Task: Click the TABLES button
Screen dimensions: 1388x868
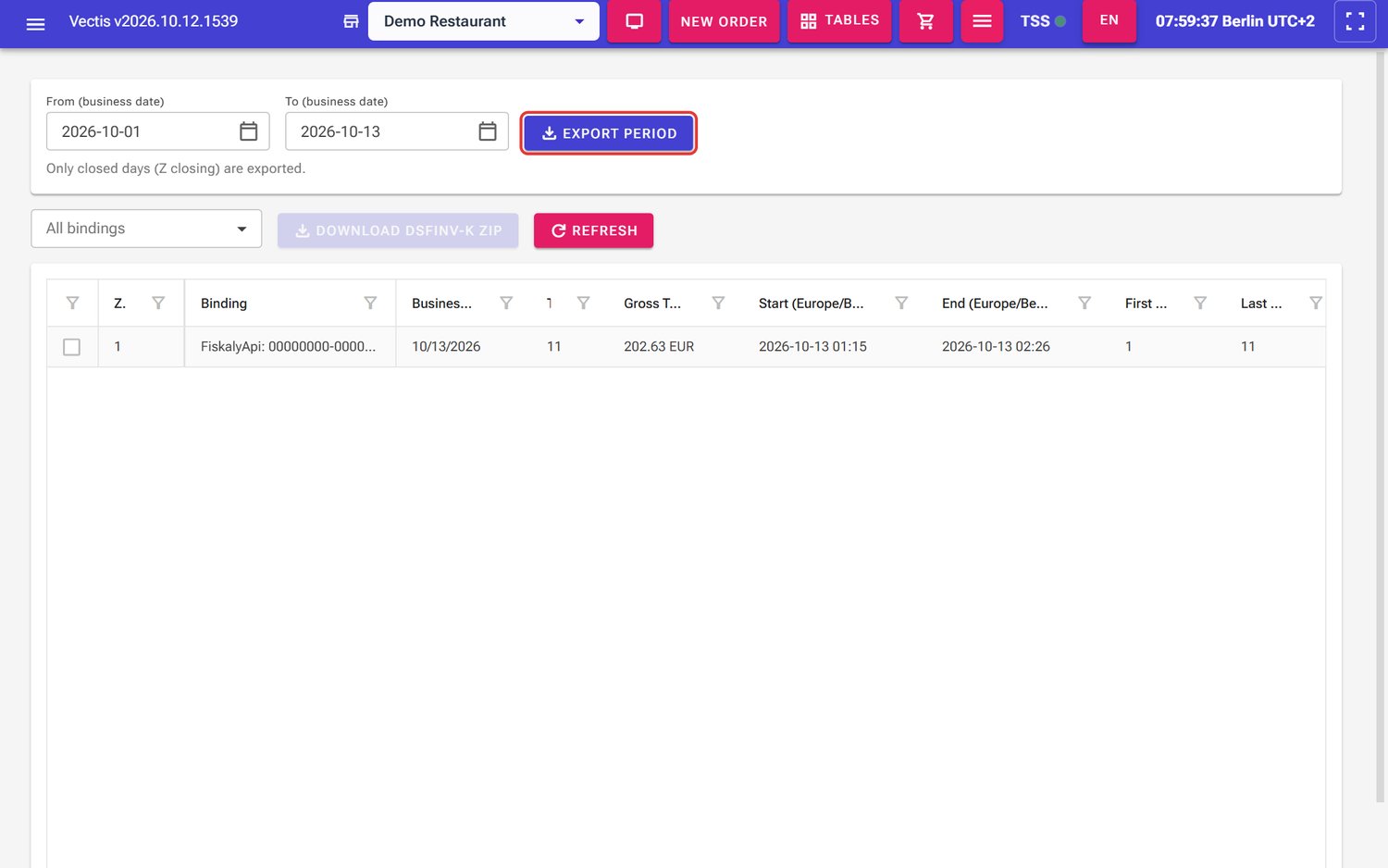Action: pos(839,20)
